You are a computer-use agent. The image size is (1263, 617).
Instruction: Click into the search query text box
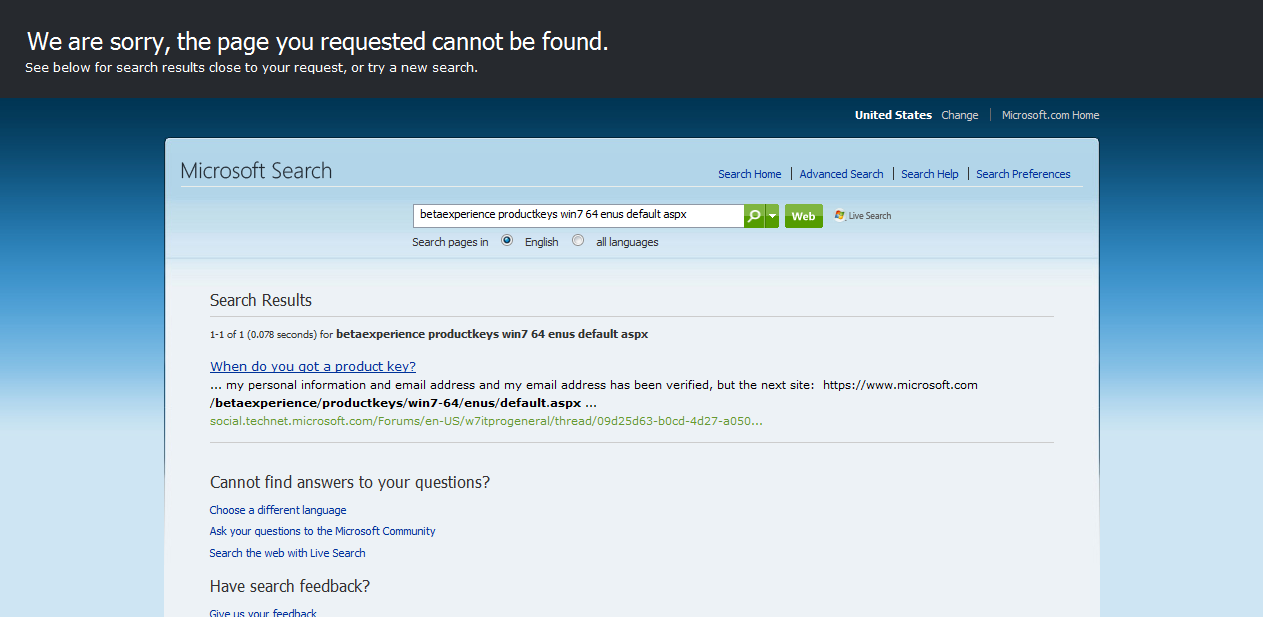point(578,215)
